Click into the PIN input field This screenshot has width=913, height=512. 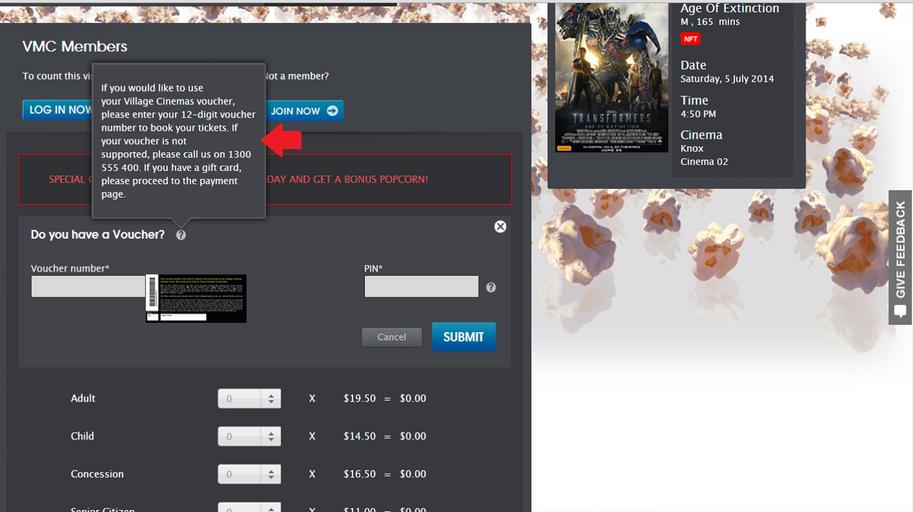click(x=421, y=287)
